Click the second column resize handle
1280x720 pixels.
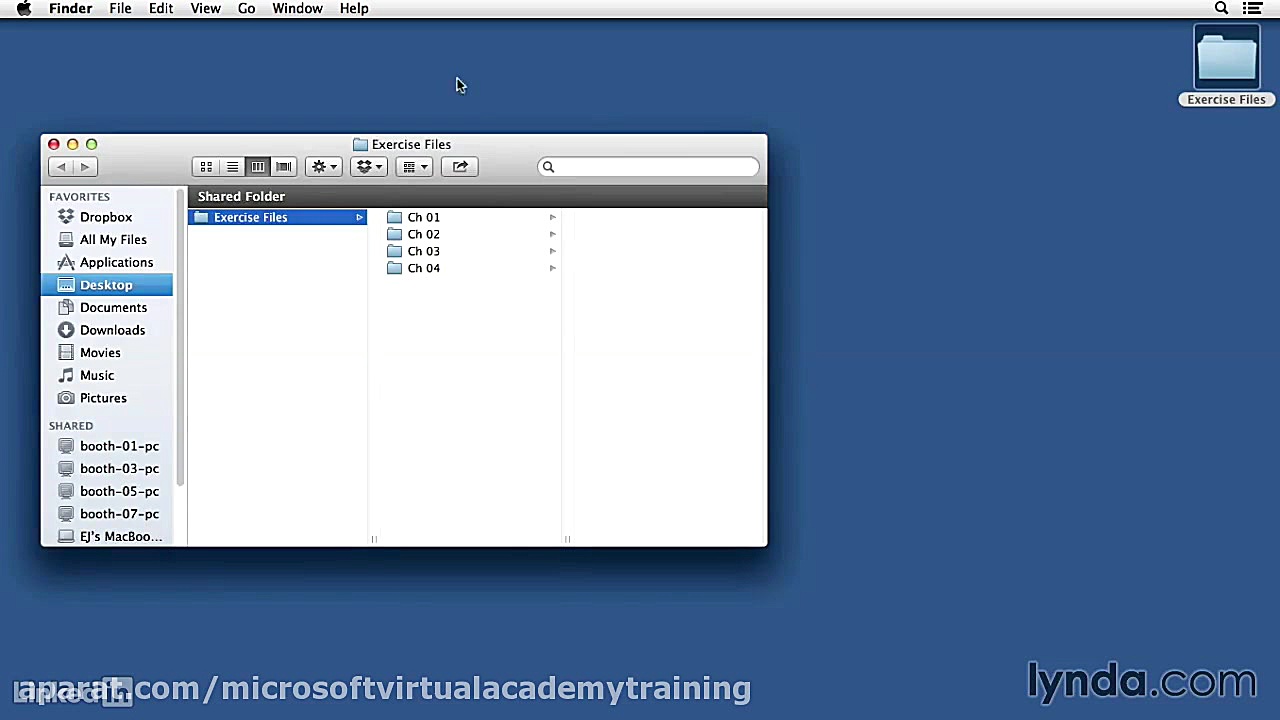tap(567, 539)
